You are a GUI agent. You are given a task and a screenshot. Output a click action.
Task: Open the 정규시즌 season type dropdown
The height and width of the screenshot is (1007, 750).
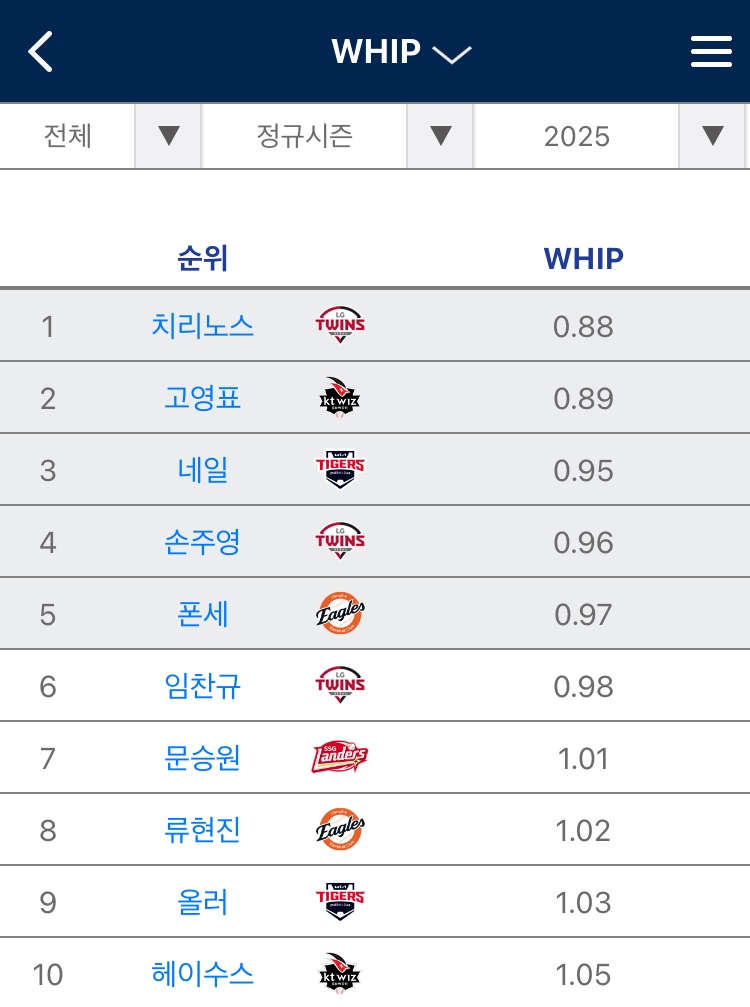(337, 136)
